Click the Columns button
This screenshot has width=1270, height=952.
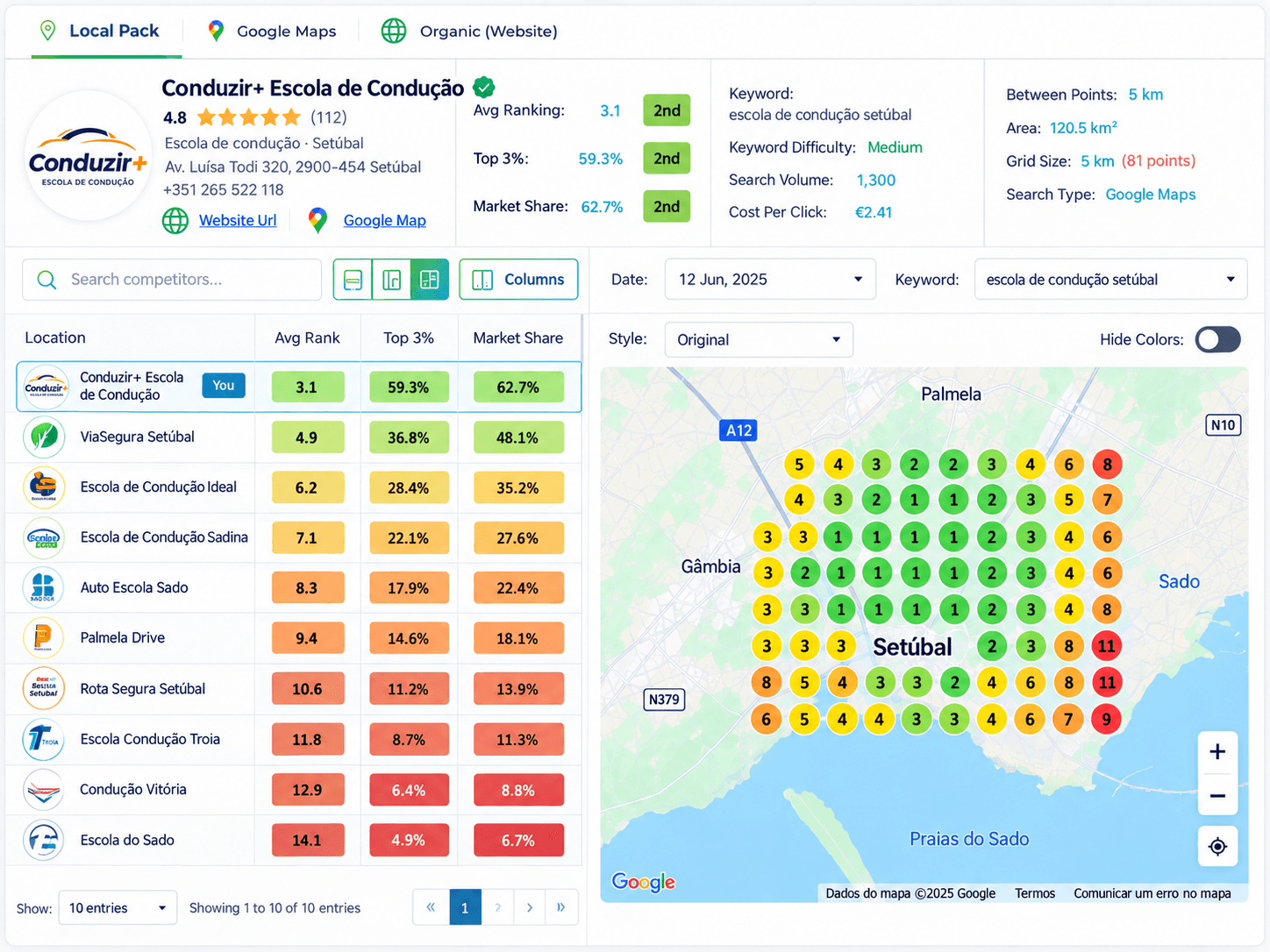coord(518,280)
